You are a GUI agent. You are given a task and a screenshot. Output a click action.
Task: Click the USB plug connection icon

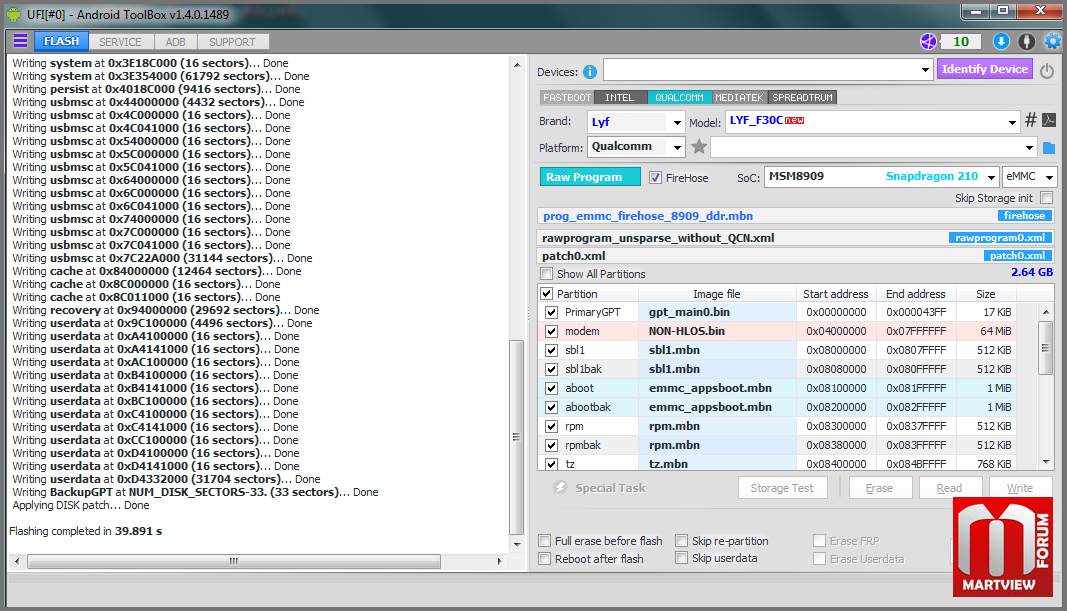pyautogui.click(x=1027, y=42)
